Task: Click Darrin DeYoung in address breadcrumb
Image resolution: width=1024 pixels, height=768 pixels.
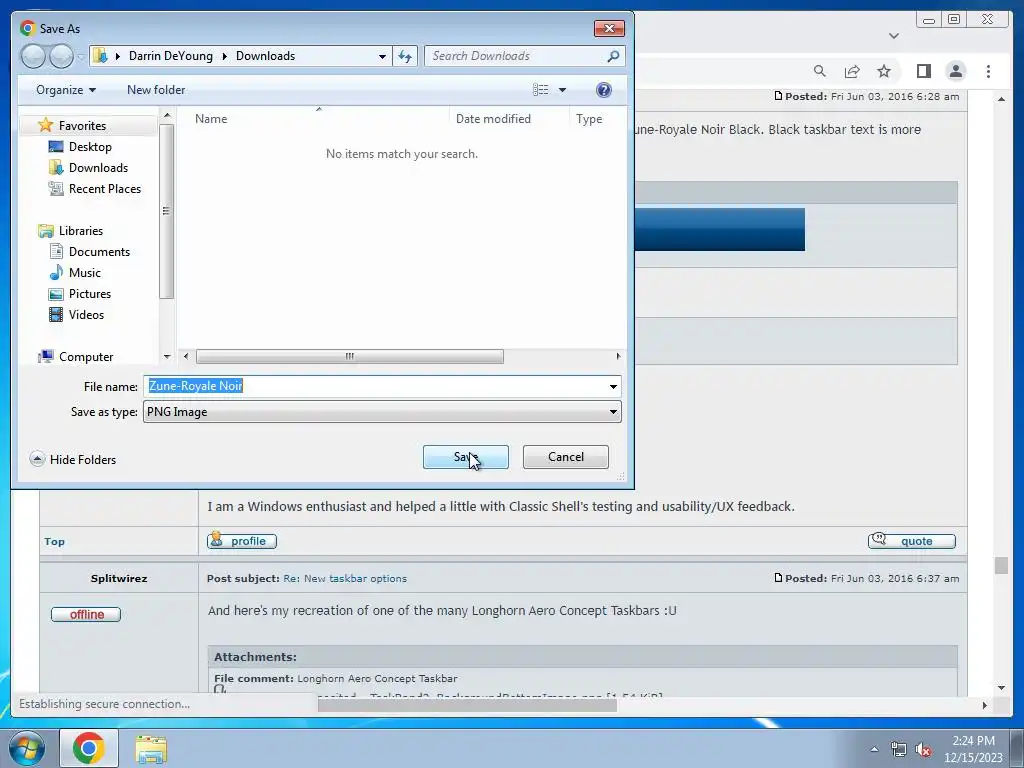Action: (x=170, y=56)
